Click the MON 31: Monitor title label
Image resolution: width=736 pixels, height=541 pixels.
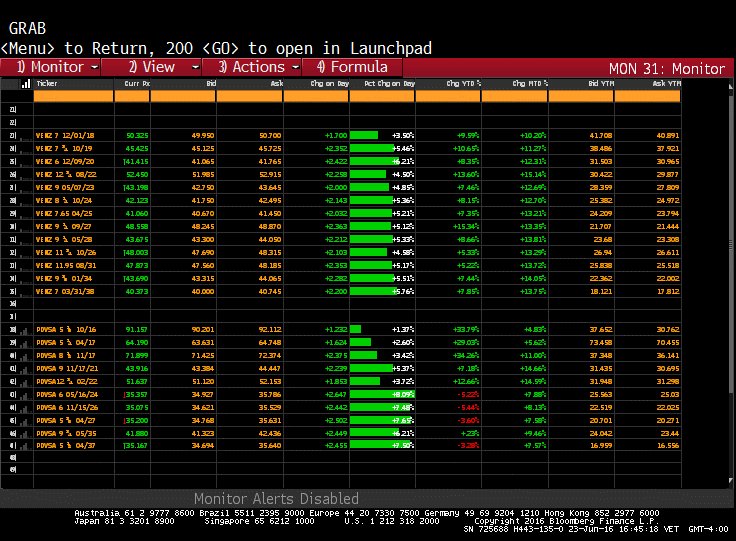(667, 69)
